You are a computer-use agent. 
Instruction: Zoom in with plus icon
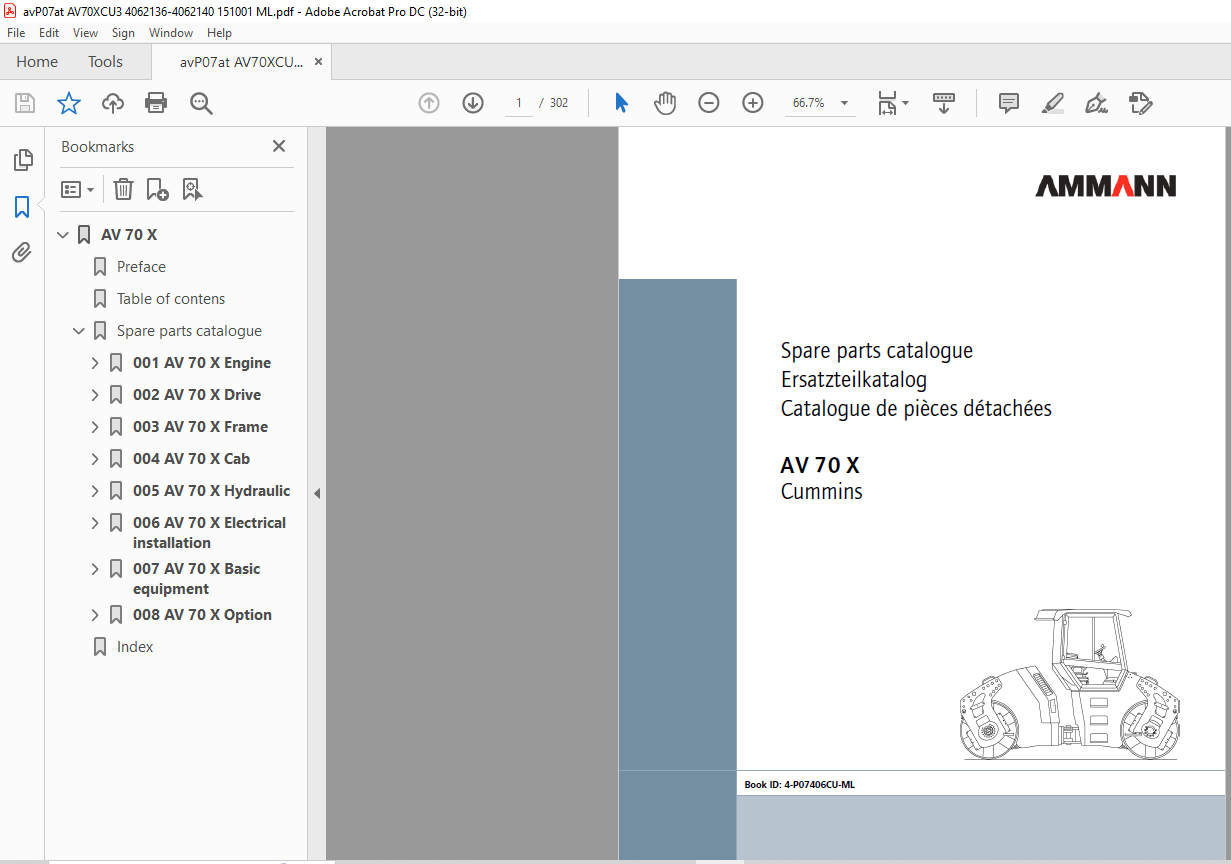tap(753, 103)
